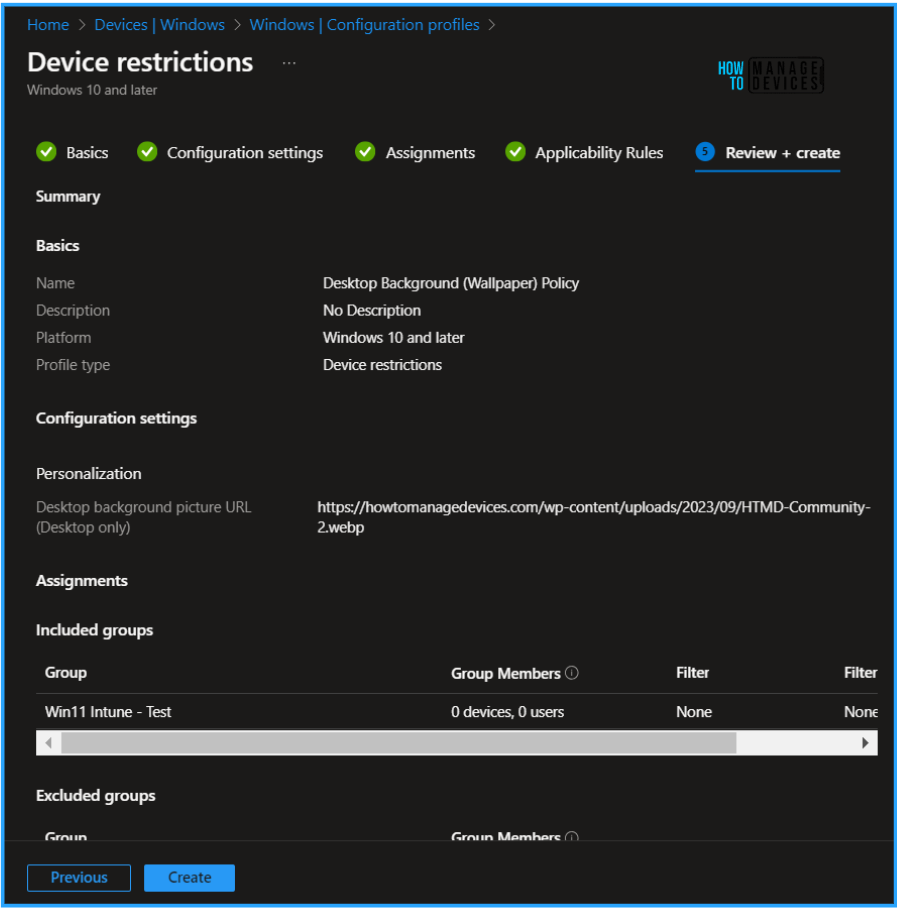Image resolution: width=897 pixels, height=908 pixels.
Task: Click the horizontal scrollbar right arrow
Action: pyautogui.click(x=865, y=742)
